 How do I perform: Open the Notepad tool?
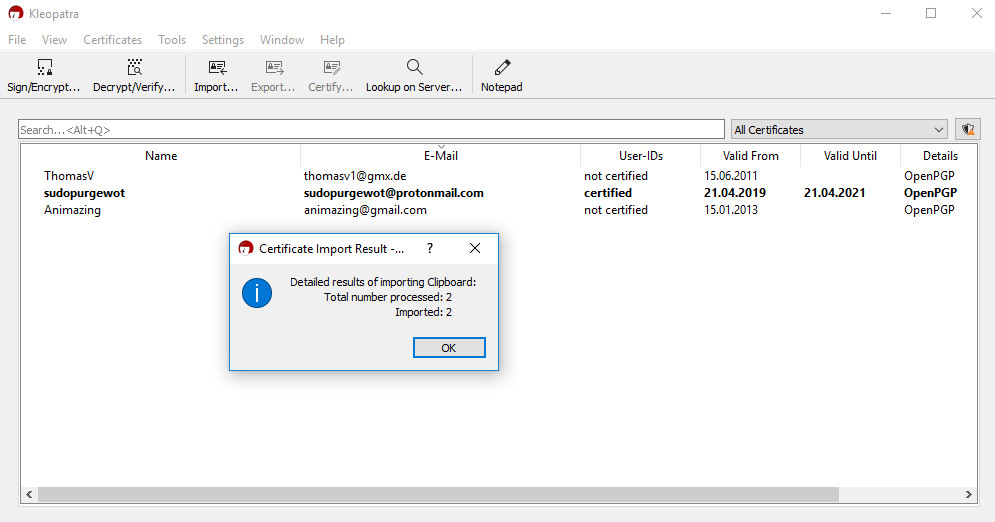click(502, 75)
